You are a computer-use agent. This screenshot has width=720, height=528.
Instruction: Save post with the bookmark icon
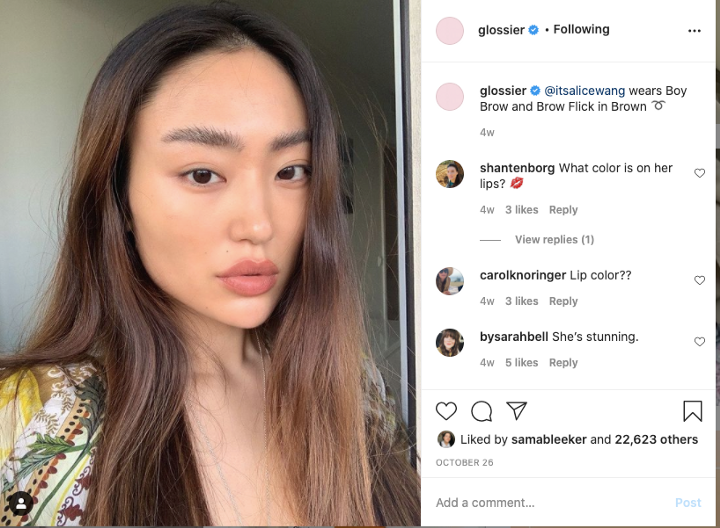tap(692, 410)
